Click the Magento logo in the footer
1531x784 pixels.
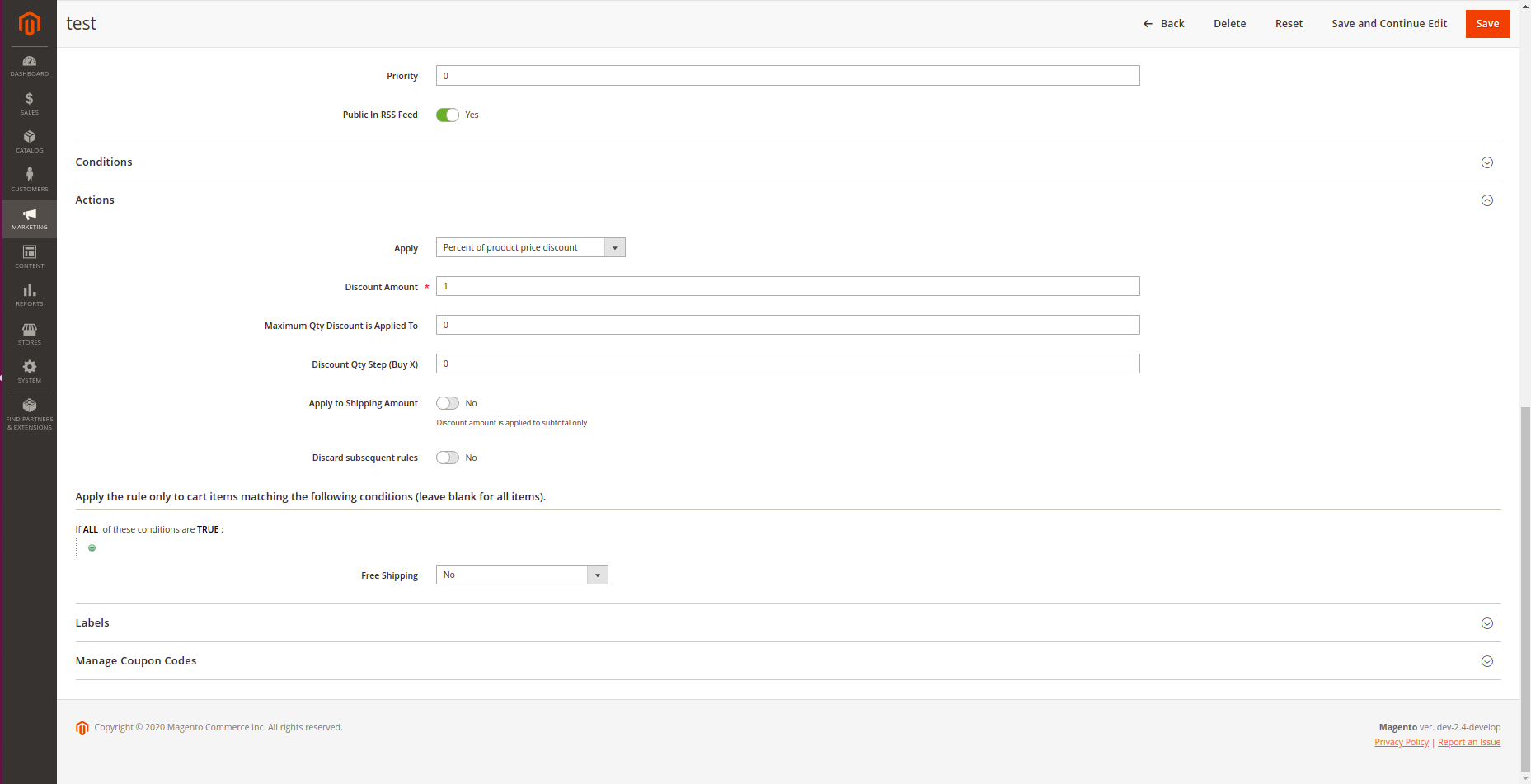[82, 728]
